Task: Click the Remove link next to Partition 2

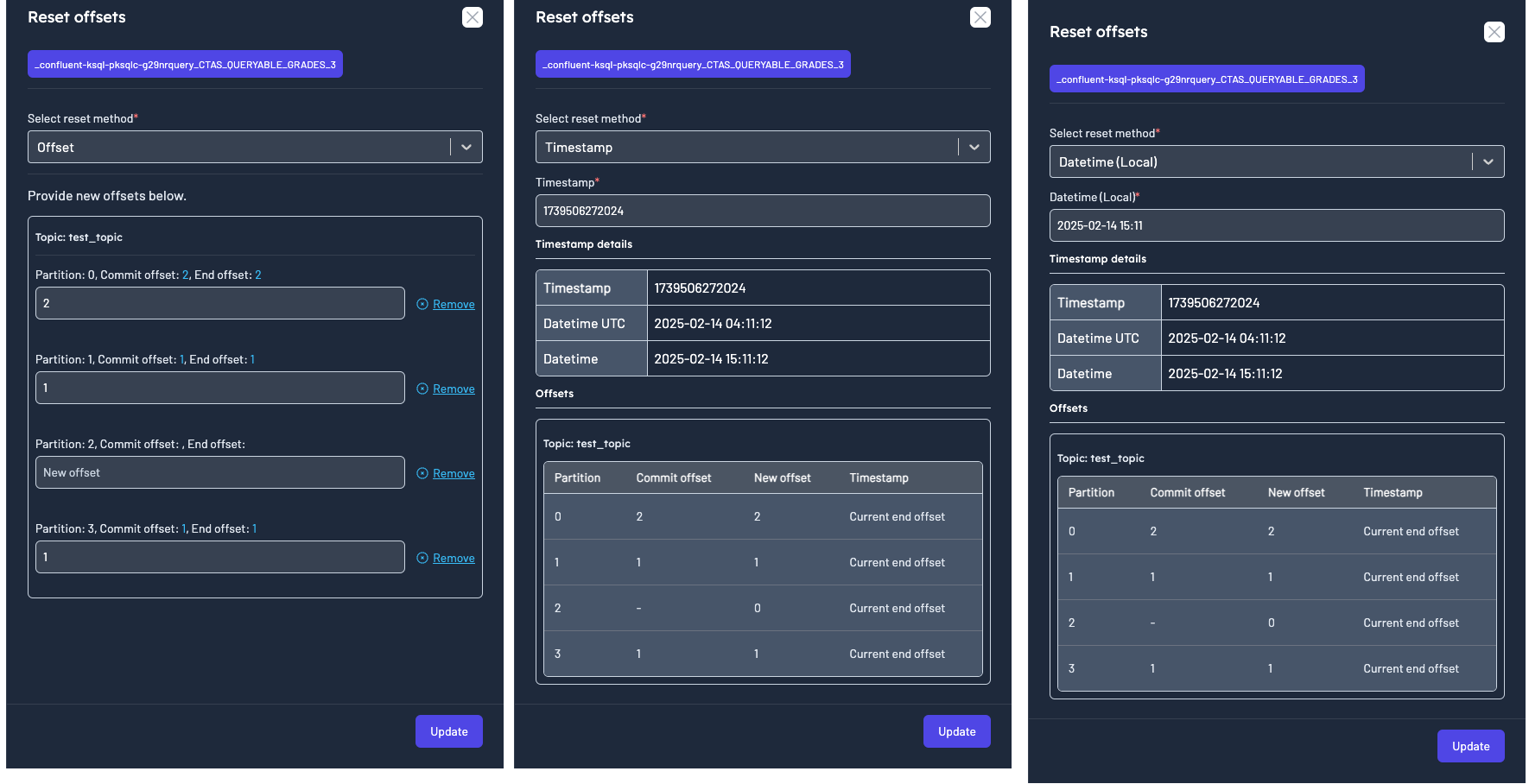Action: click(x=454, y=472)
